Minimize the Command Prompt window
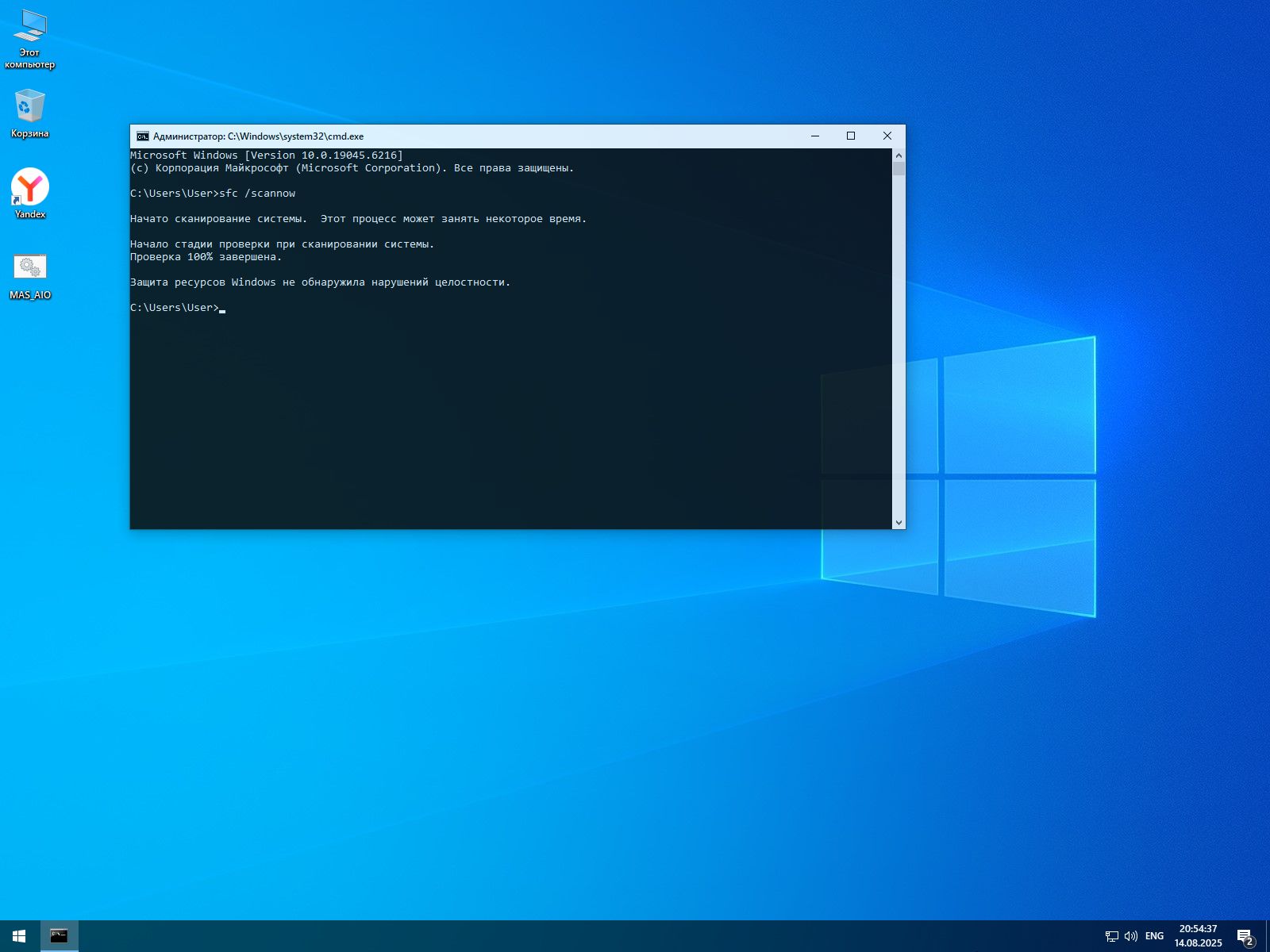 [x=814, y=136]
